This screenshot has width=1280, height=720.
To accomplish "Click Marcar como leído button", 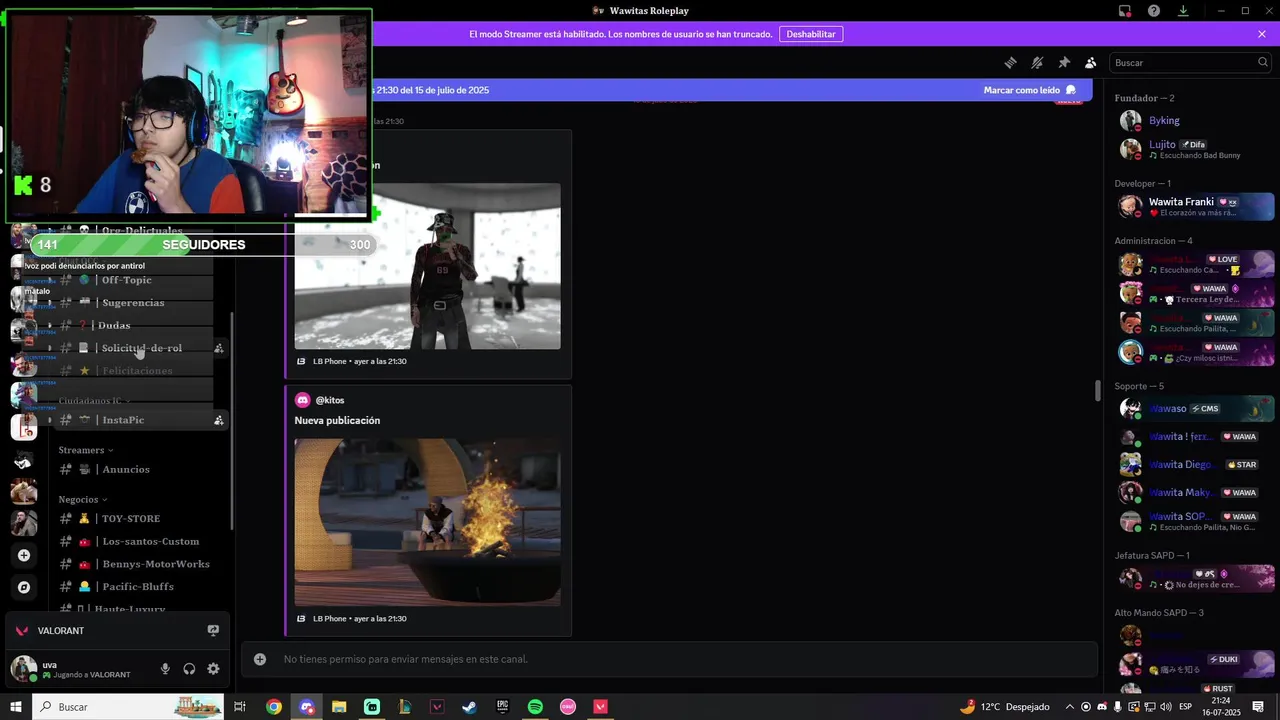I will coord(1030,90).
